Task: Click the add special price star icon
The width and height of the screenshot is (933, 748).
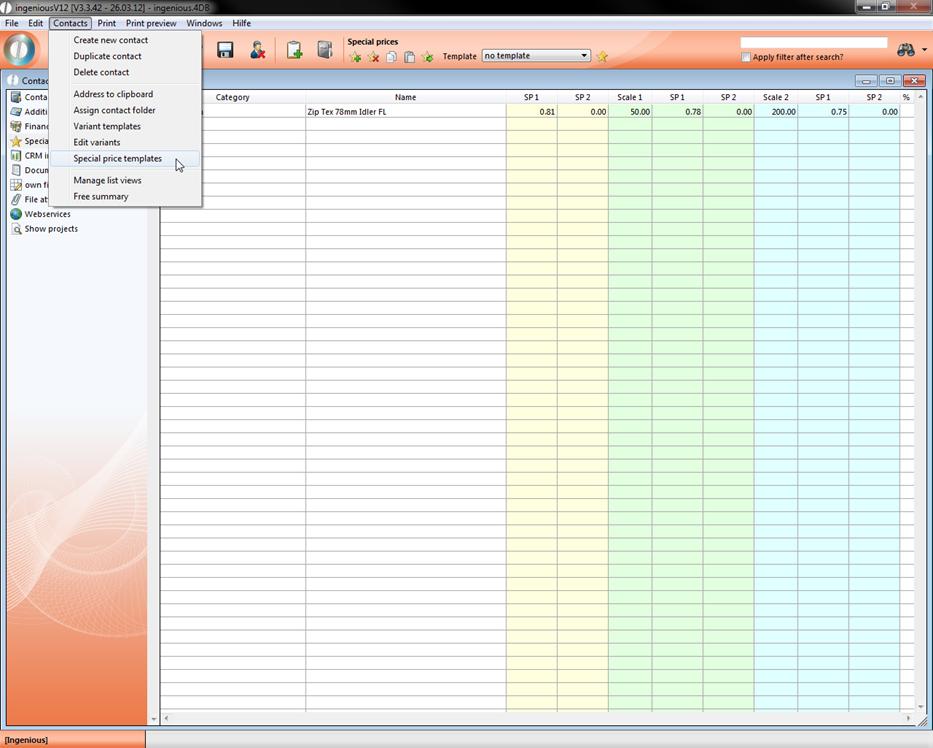Action: tap(354, 57)
